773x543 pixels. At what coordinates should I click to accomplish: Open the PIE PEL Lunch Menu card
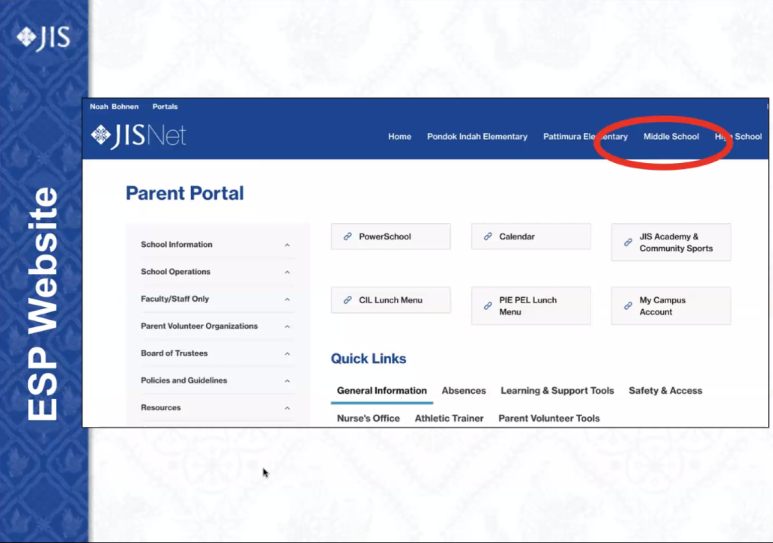pyautogui.click(x=530, y=306)
